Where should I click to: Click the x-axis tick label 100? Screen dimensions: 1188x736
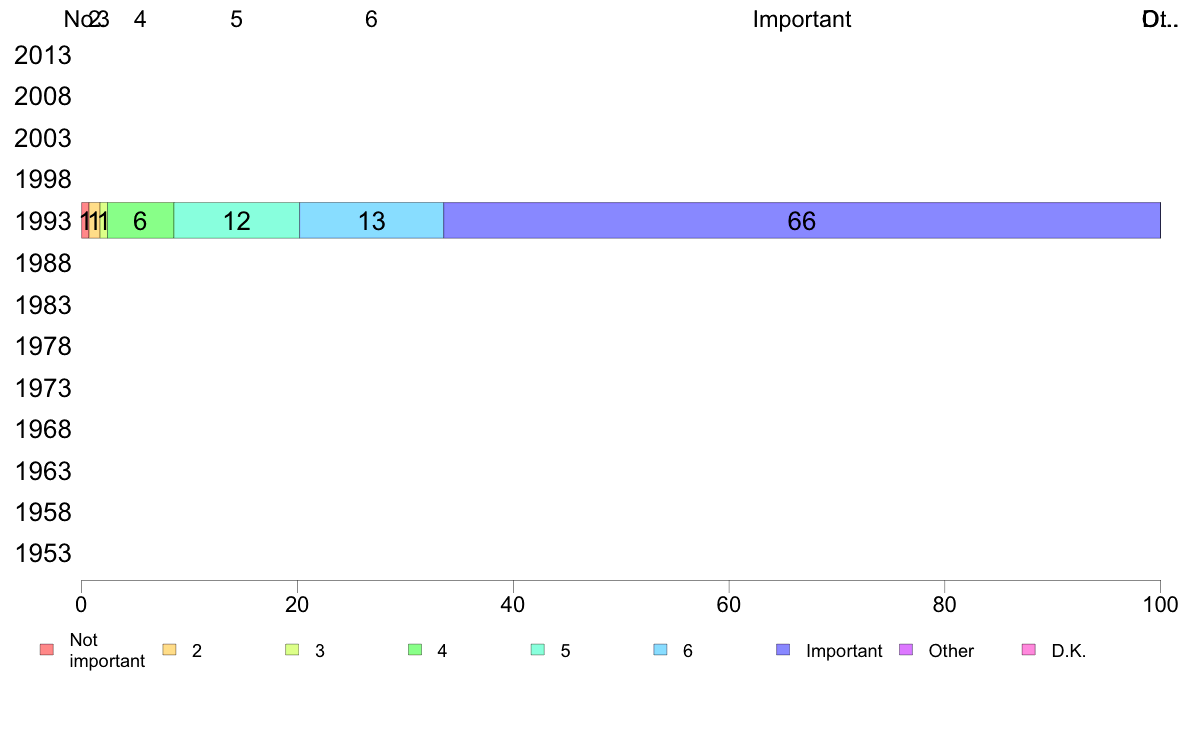(1160, 605)
